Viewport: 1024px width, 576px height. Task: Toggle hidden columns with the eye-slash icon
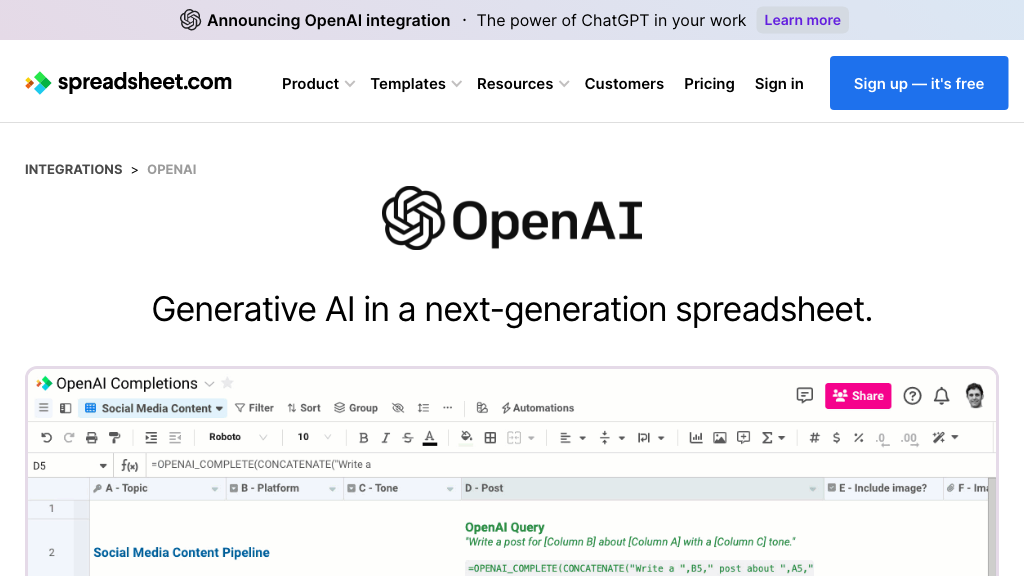coord(397,407)
